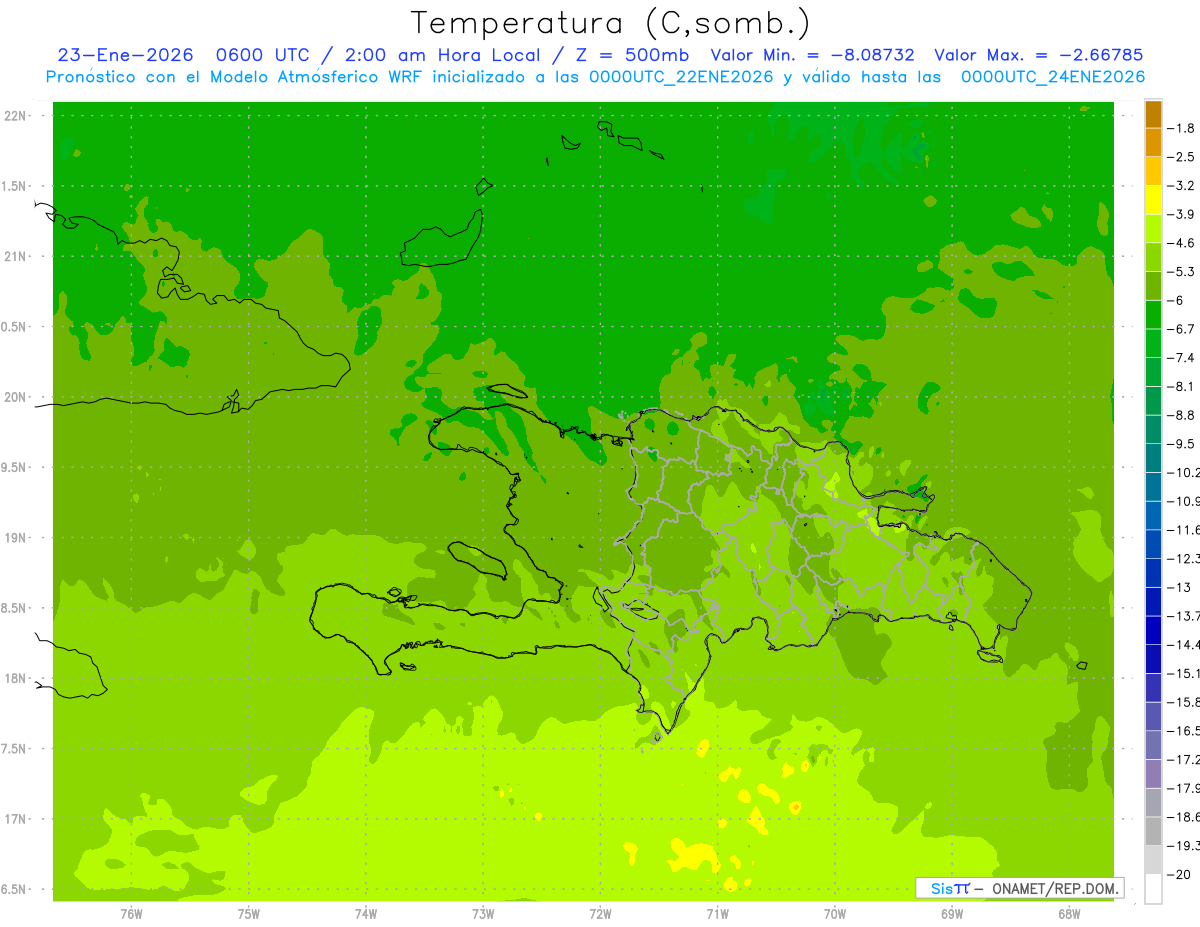Click "0000UTC_24ENE2026" valid-until time text
Image resolution: width=1200 pixels, height=927 pixels.
[x=1052, y=77]
